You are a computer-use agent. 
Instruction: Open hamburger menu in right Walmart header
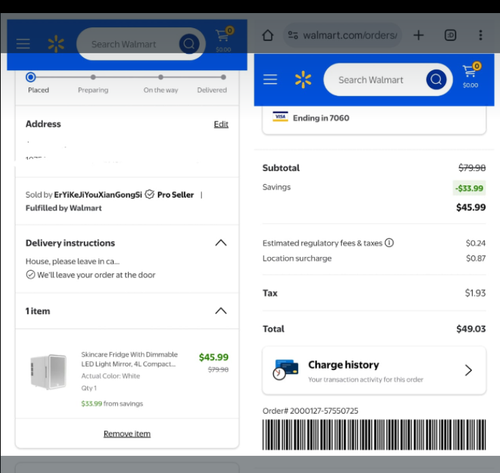point(270,79)
